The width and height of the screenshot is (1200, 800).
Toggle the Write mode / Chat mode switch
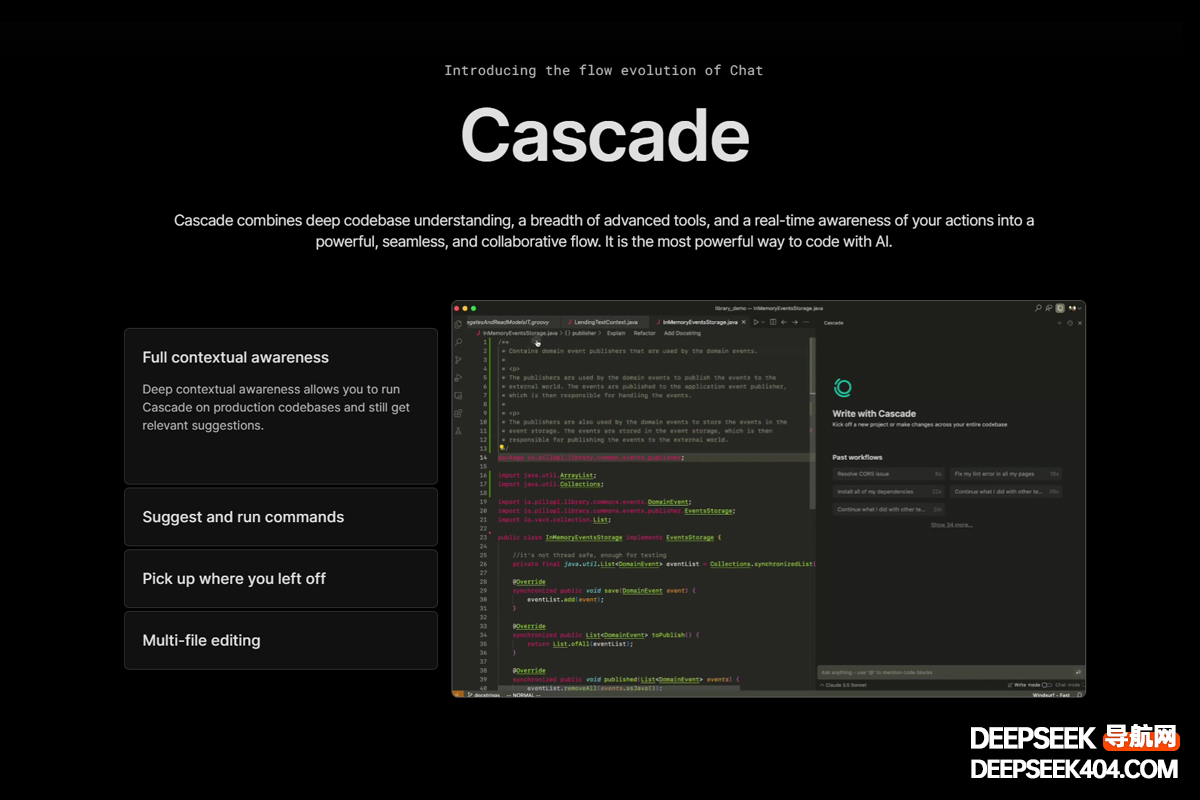[1046, 685]
